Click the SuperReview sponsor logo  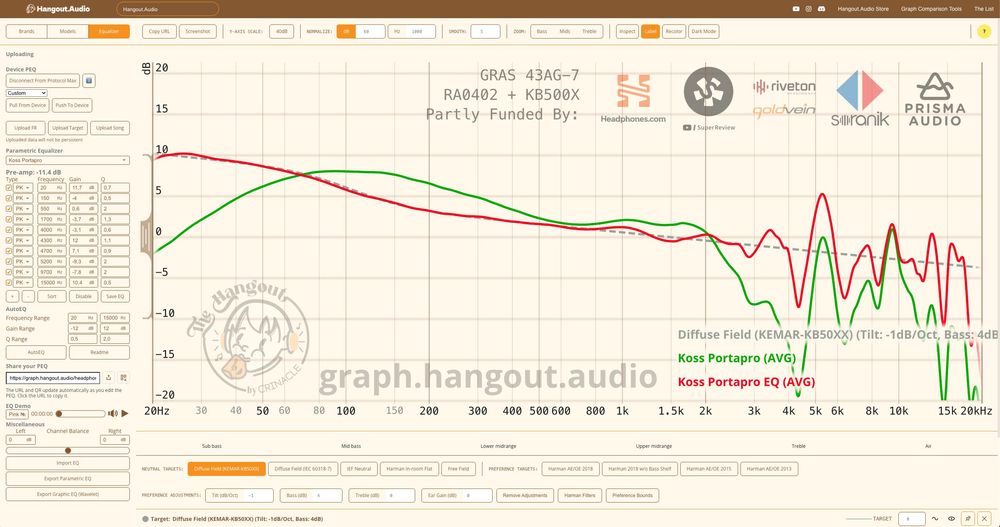pyautogui.click(x=709, y=99)
